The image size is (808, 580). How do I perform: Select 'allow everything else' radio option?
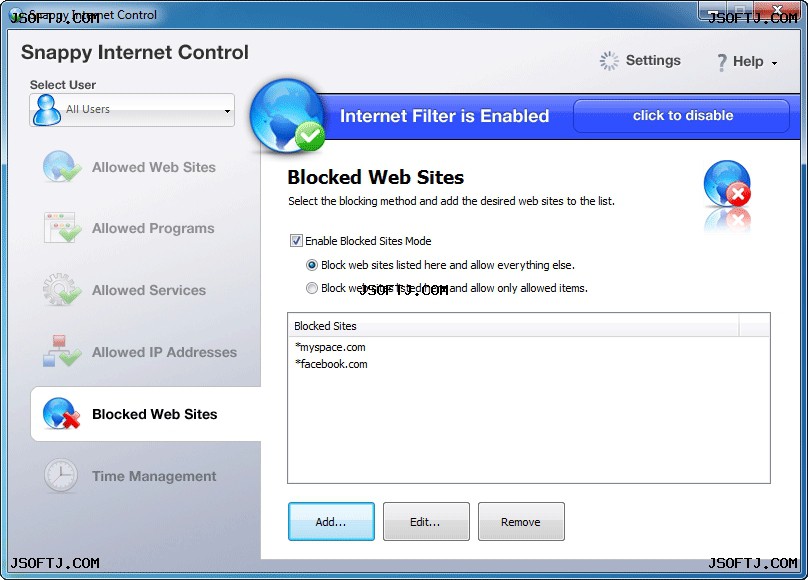(x=312, y=265)
